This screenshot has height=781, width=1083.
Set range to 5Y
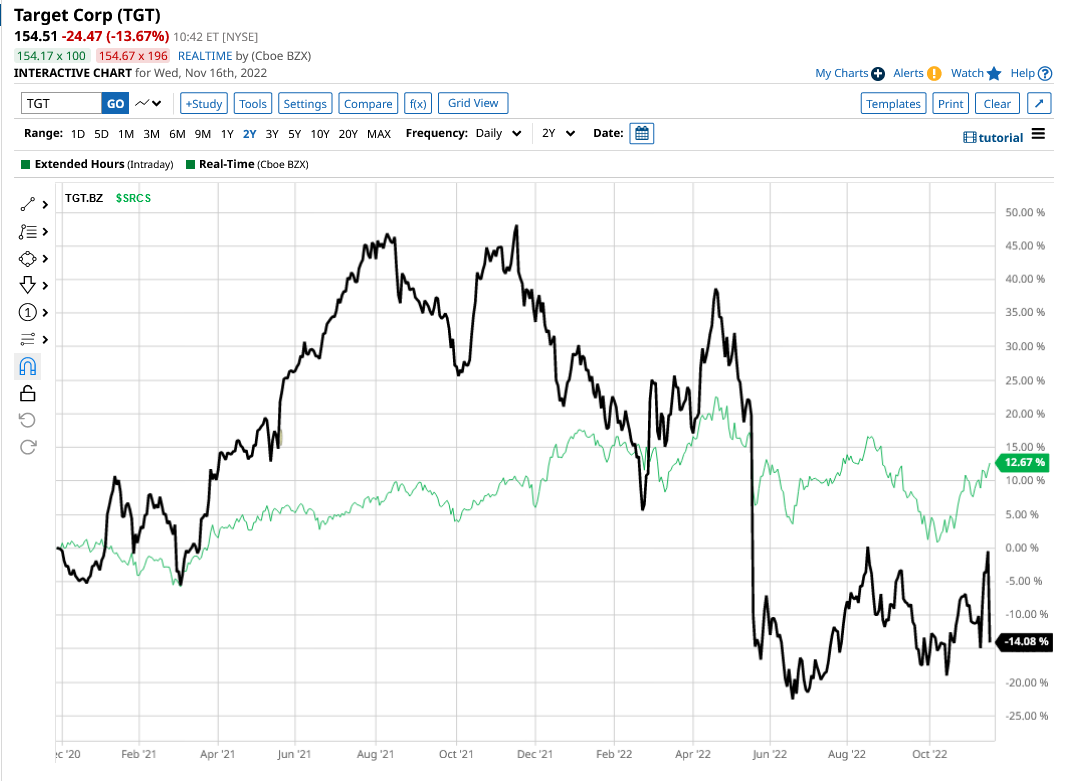pyautogui.click(x=295, y=134)
